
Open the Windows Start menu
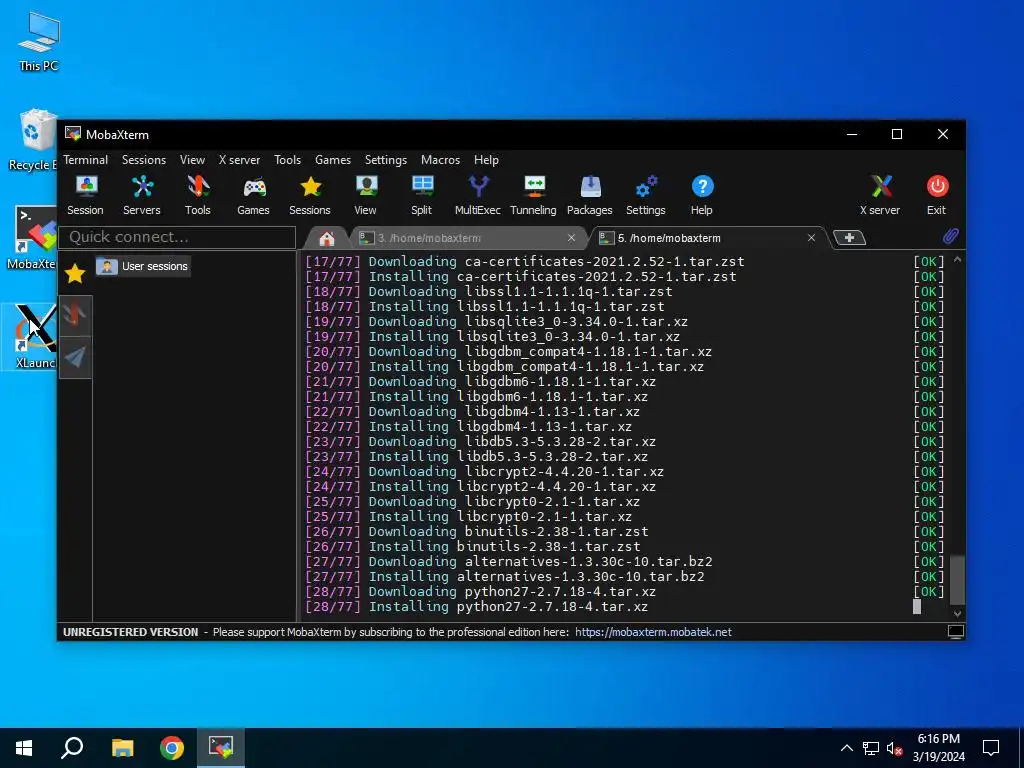point(24,748)
